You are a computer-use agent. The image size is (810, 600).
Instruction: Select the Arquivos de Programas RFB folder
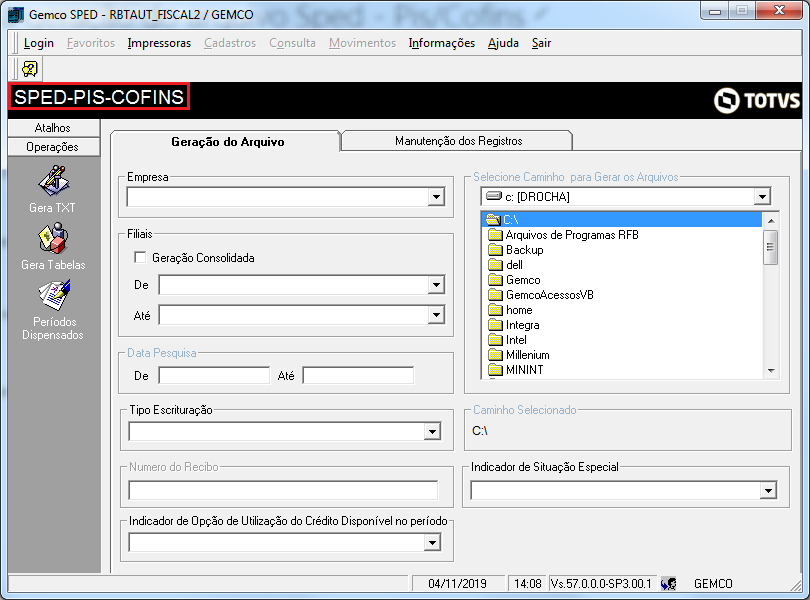coord(564,235)
